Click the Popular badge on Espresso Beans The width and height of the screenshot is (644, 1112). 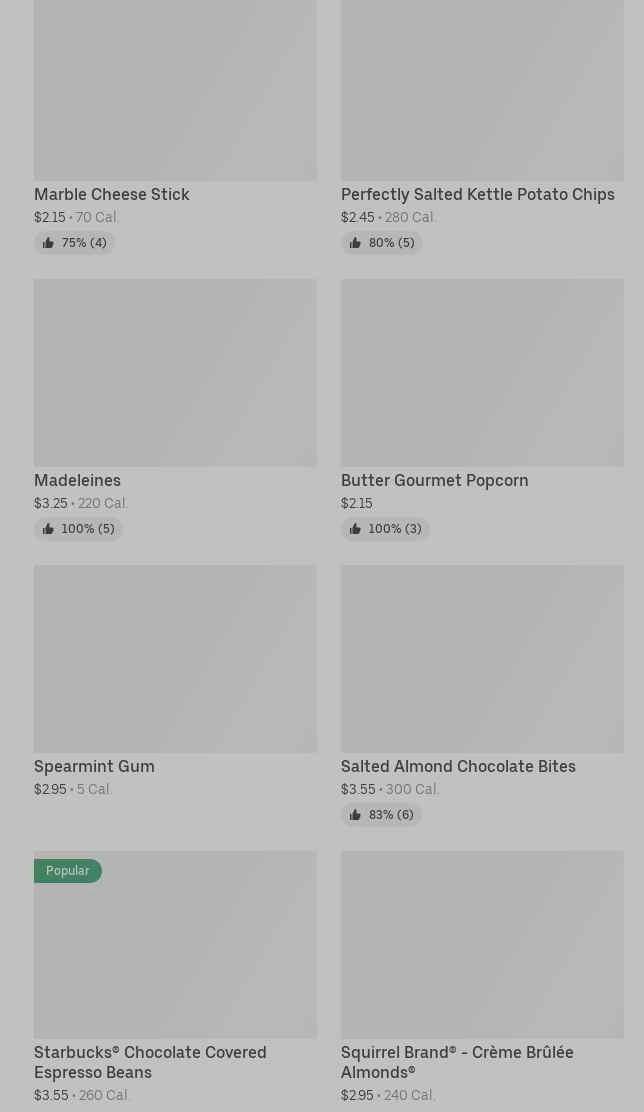[68, 871]
